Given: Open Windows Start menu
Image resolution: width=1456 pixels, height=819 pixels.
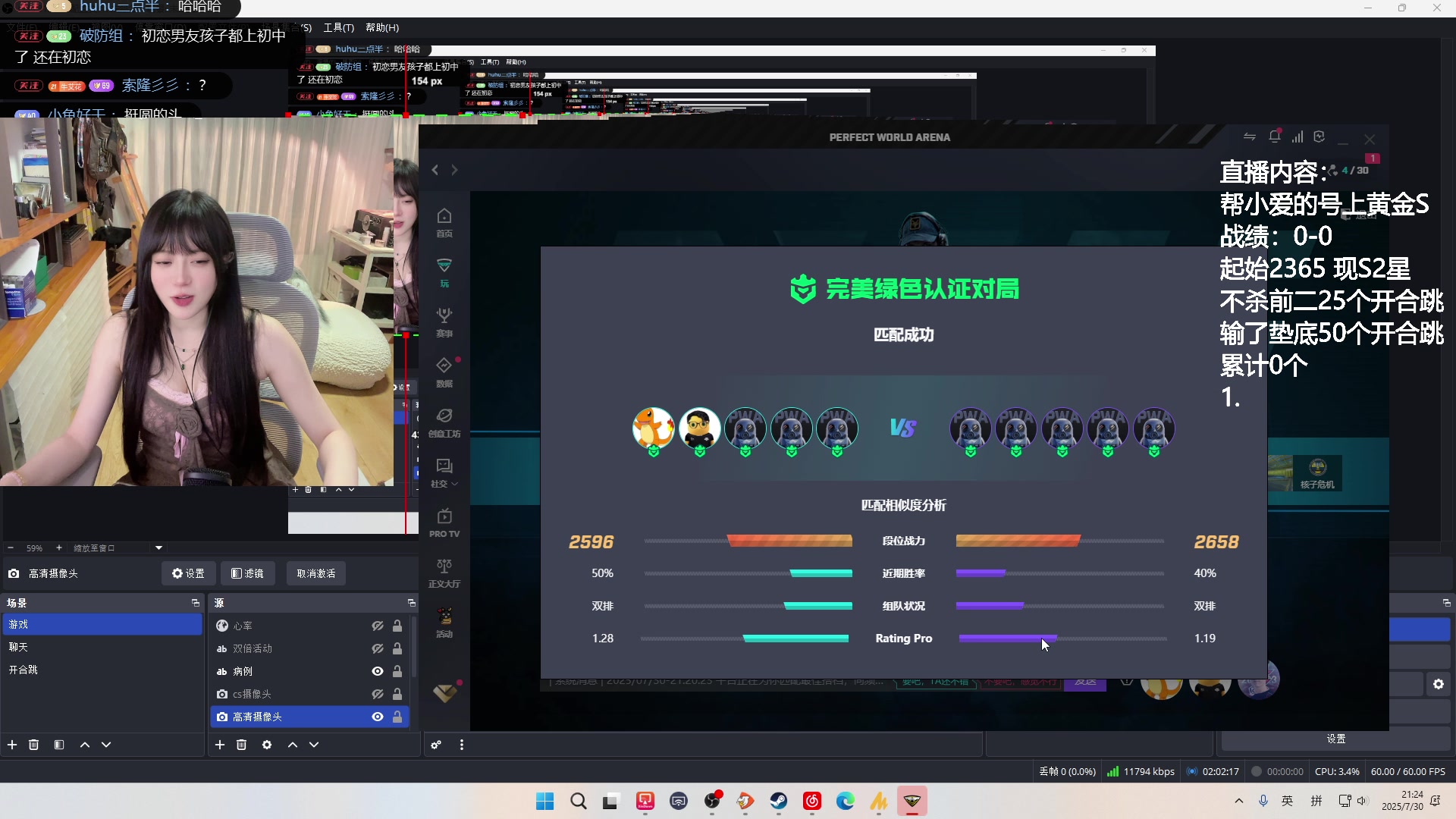Looking at the screenshot, I should (x=545, y=801).
